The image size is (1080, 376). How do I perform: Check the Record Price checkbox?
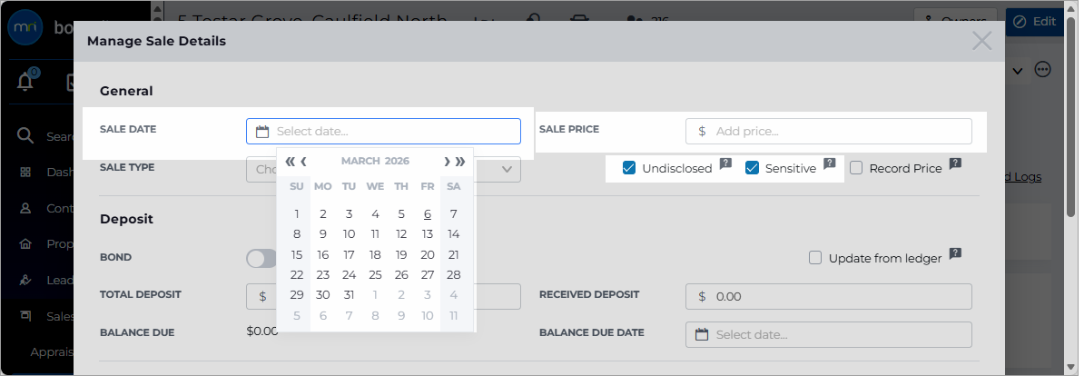click(x=856, y=168)
